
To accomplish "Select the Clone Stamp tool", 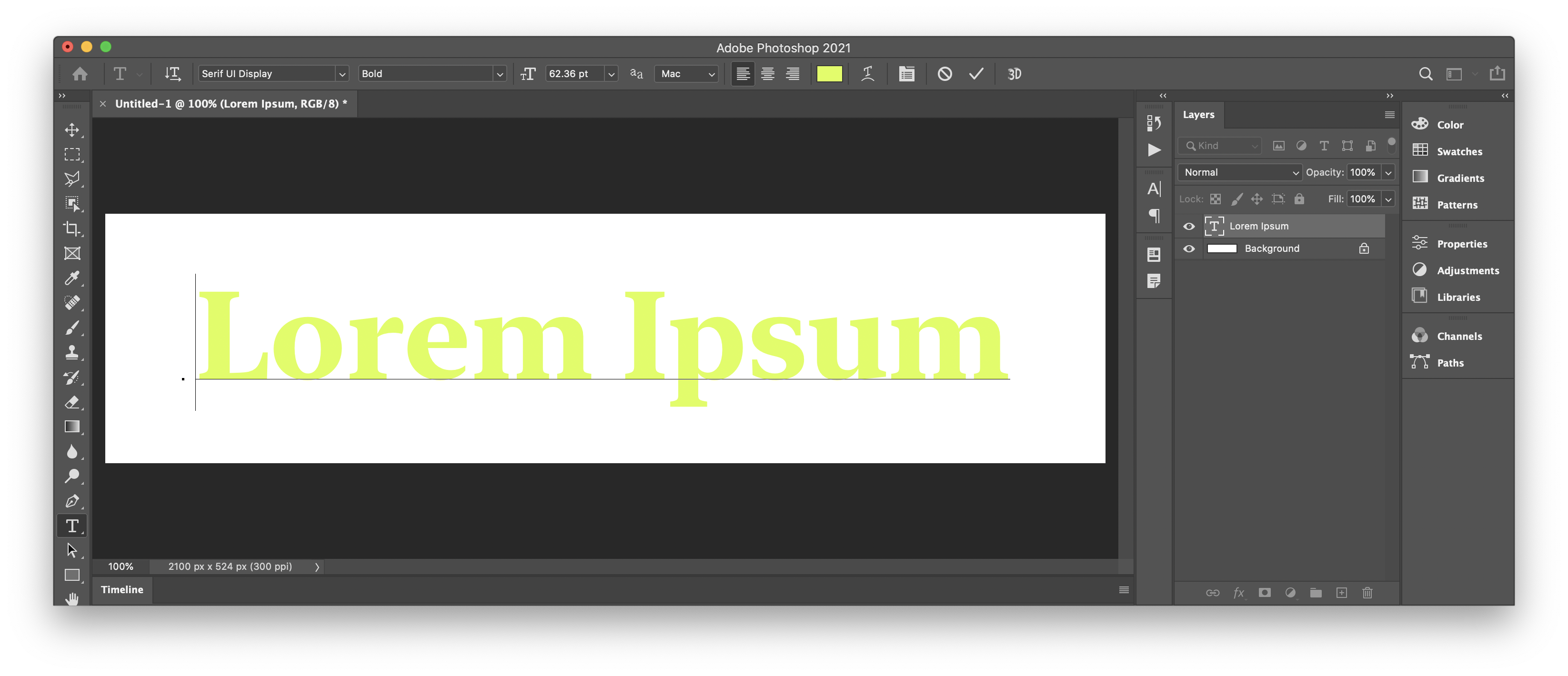I will click(x=72, y=352).
